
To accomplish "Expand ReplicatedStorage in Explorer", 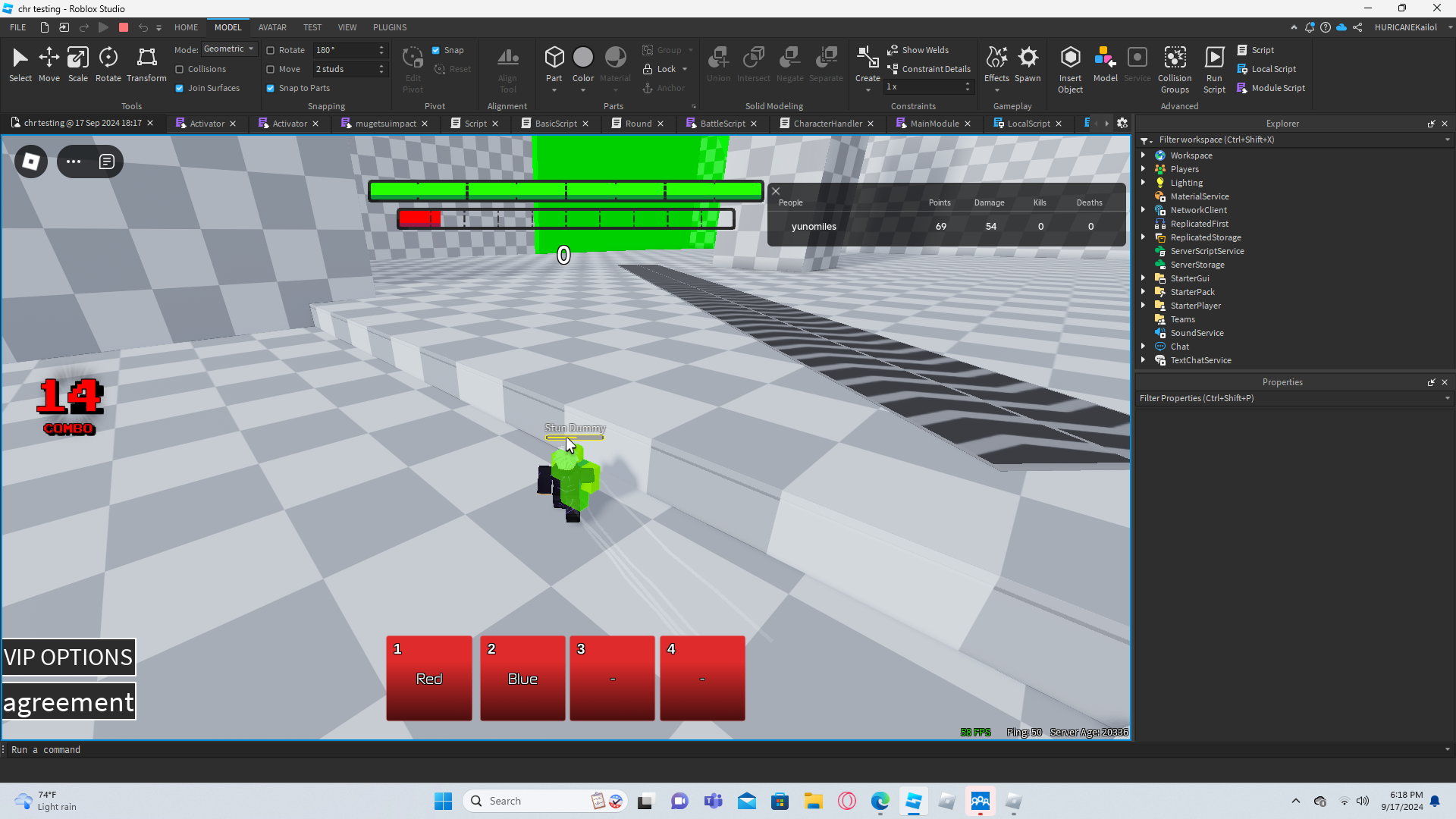I will (1144, 237).
